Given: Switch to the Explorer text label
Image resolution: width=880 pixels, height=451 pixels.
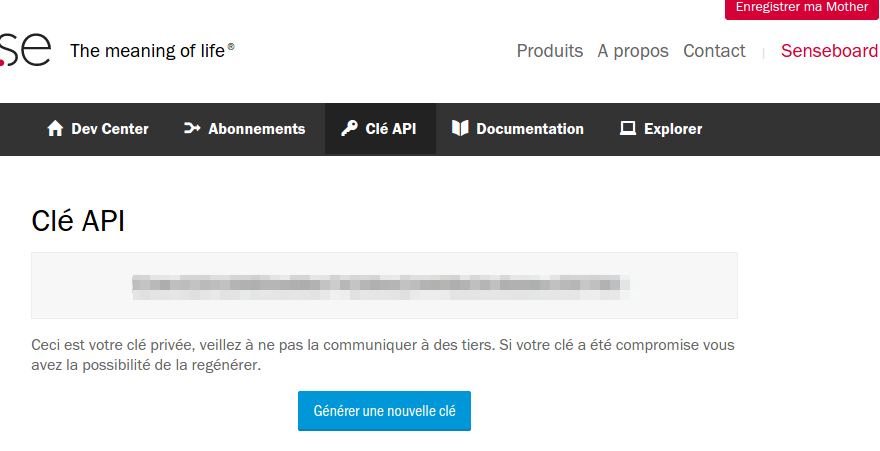Looking at the screenshot, I should click(673, 129).
